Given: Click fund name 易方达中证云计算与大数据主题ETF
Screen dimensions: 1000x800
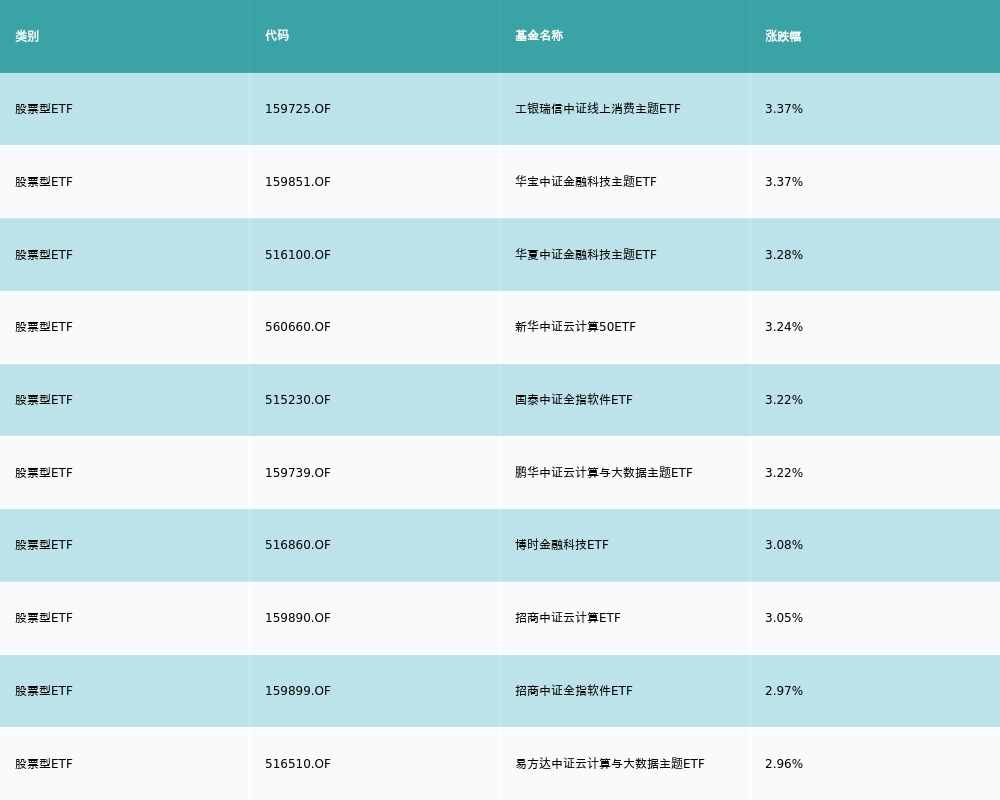Looking at the screenshot, I should click(x=610, y=764).
